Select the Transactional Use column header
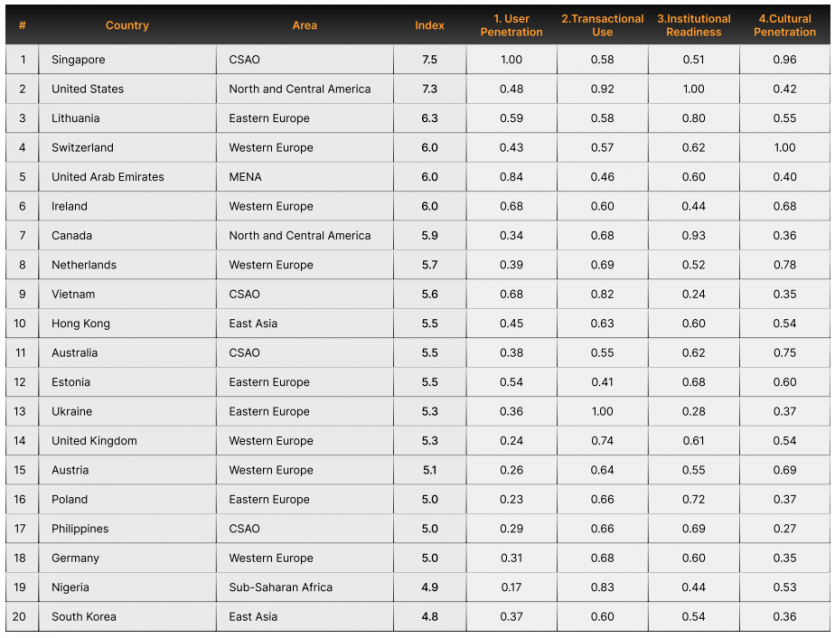 point(602,25)
